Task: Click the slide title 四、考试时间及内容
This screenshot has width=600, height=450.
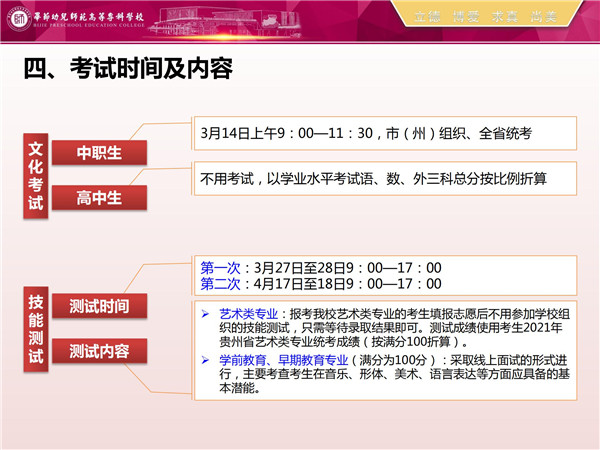Action: pos(128,68)
